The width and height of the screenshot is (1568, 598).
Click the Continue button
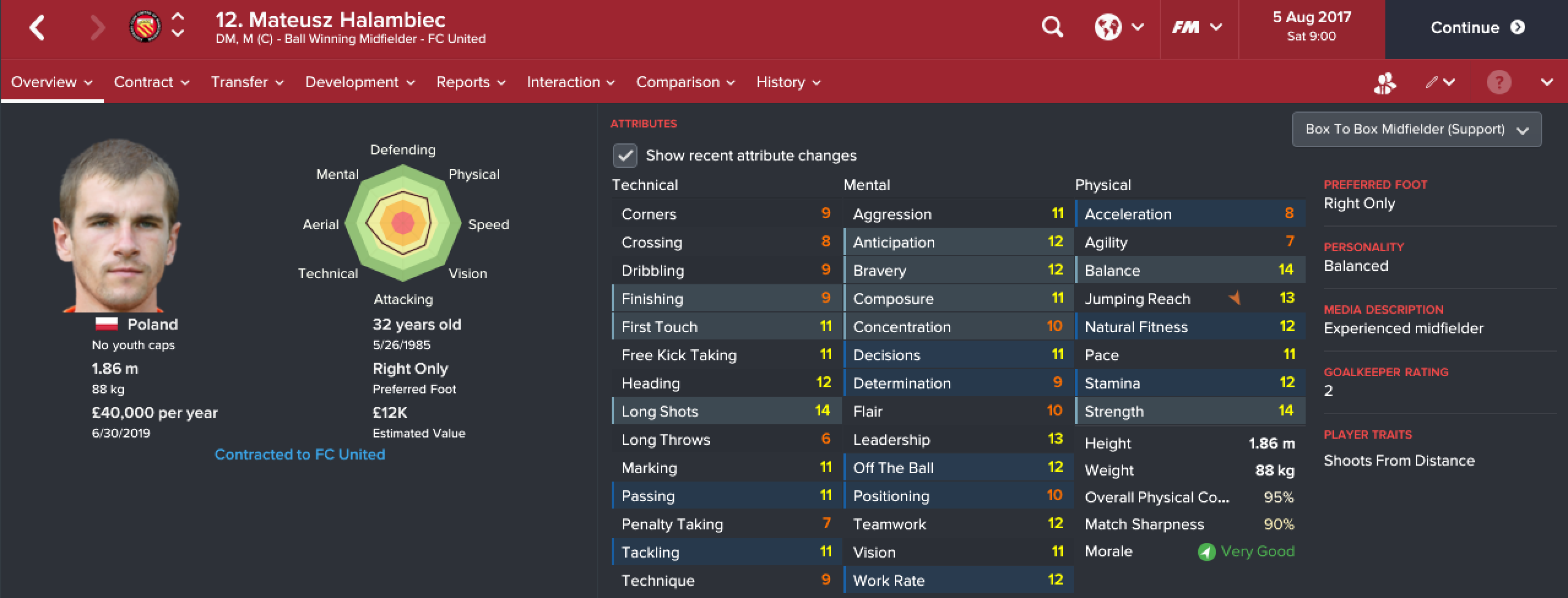[x=1476, y=28]
